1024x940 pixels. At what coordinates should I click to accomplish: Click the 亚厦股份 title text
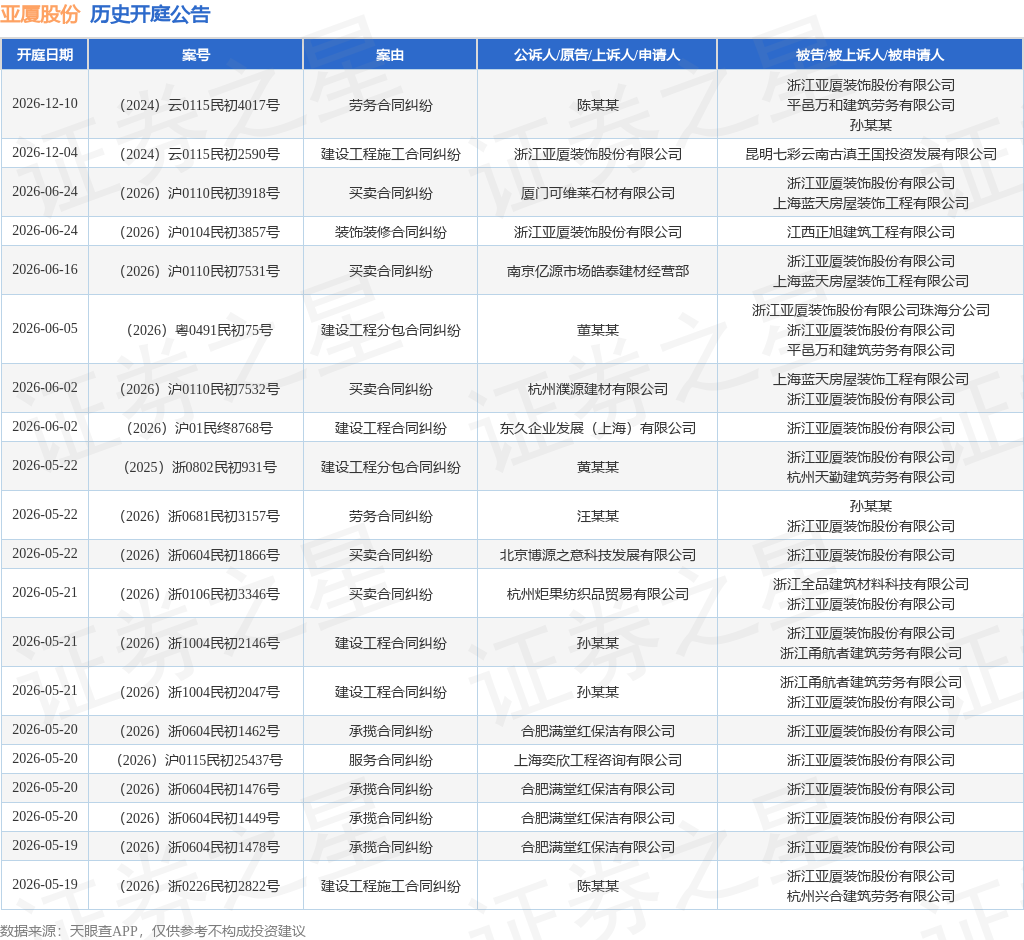[x=40, y=14]
